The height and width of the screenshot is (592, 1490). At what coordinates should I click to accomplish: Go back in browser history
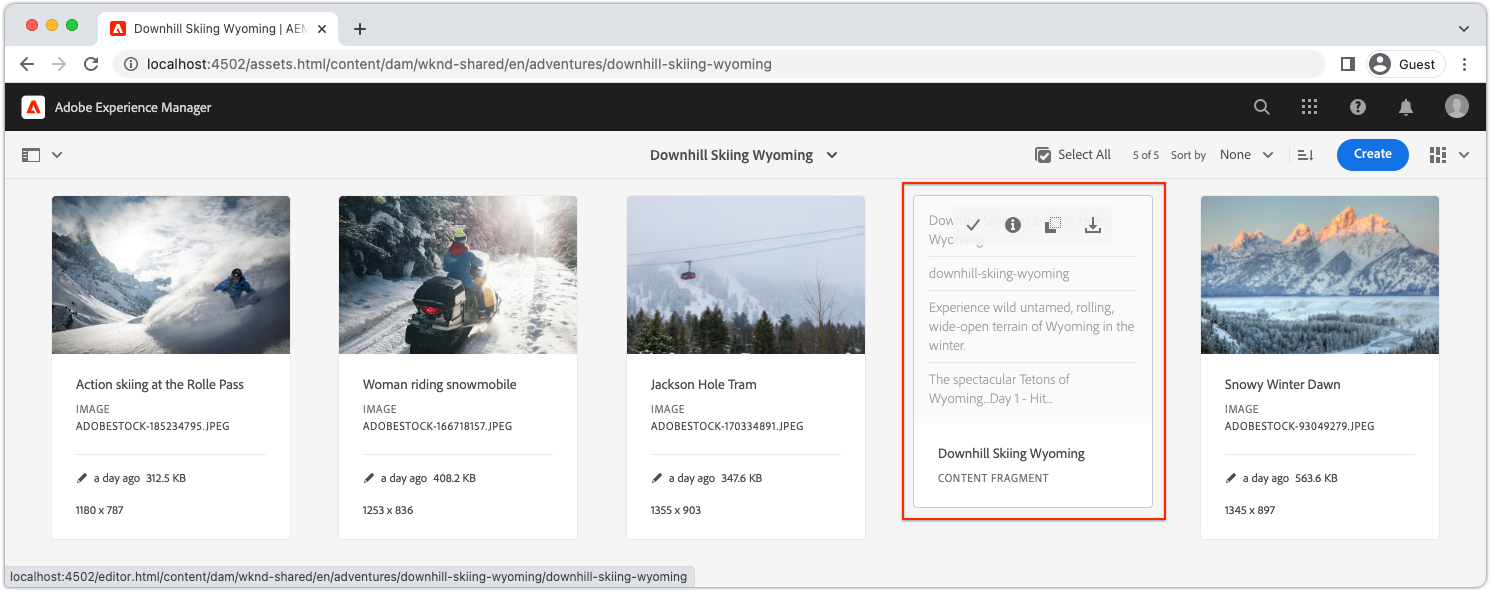click(27, 64)
